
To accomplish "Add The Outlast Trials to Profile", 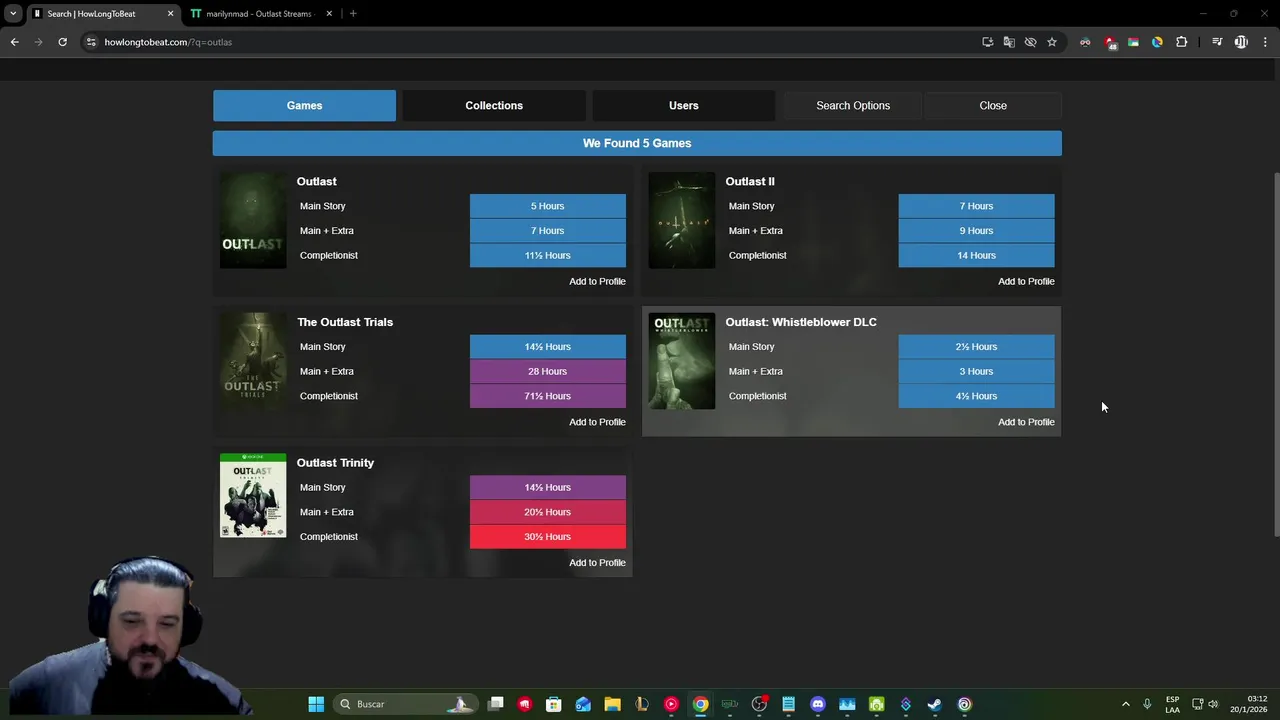I will 597,422.
